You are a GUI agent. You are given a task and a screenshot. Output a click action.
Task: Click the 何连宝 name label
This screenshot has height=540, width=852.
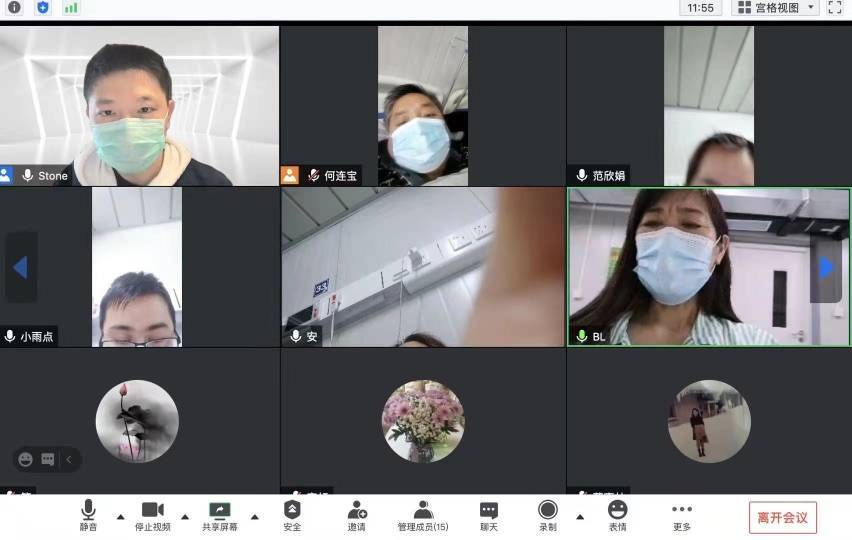point(341,175)
